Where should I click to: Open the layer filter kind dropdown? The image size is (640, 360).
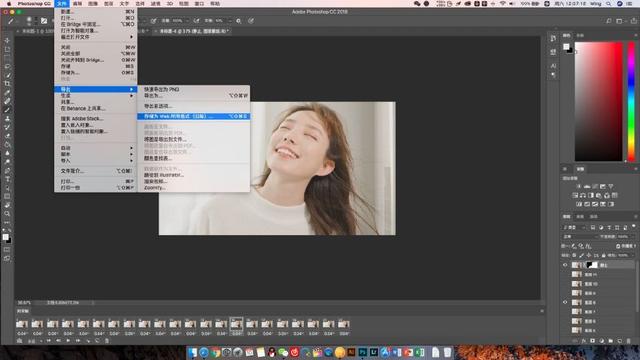pos(574,227)
